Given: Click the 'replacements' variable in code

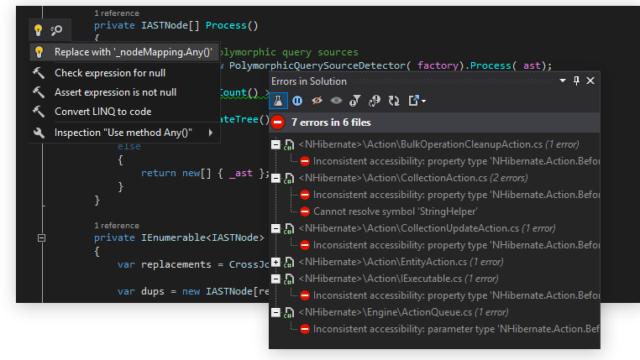Looking at the screenshot, I should point(176,264).
